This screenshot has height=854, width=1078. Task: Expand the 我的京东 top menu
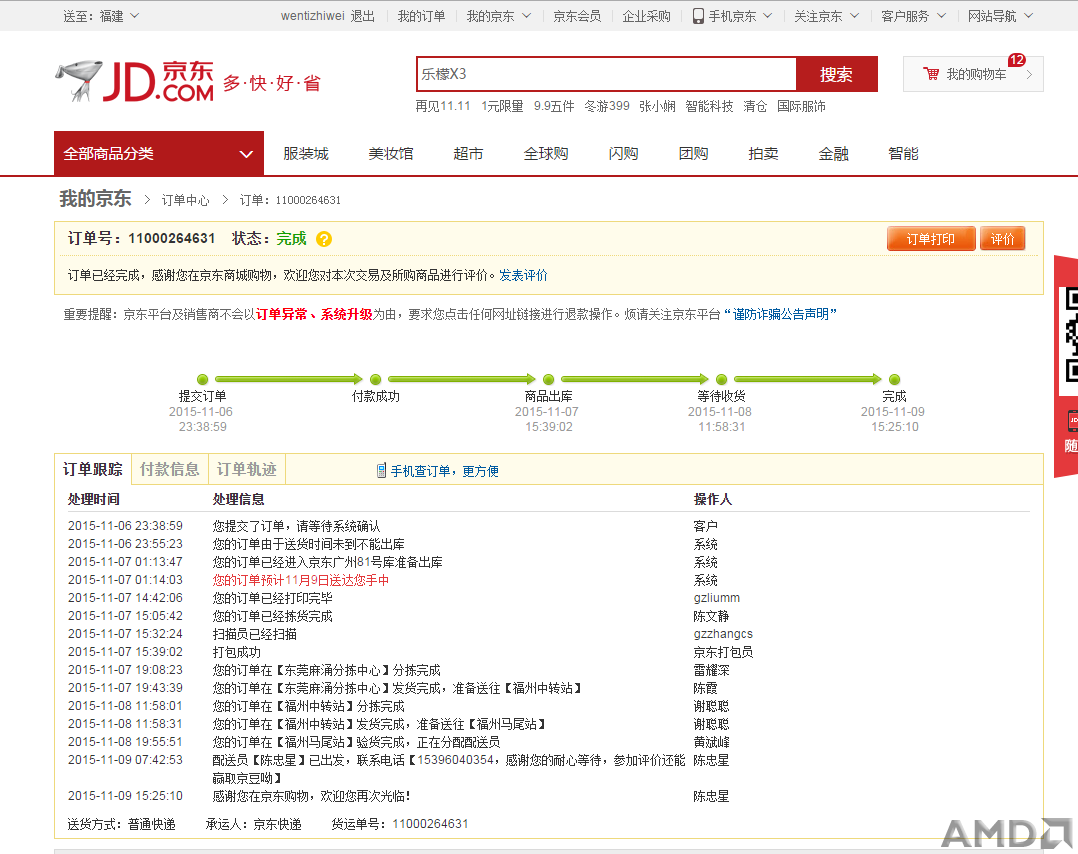pos(498,16)
